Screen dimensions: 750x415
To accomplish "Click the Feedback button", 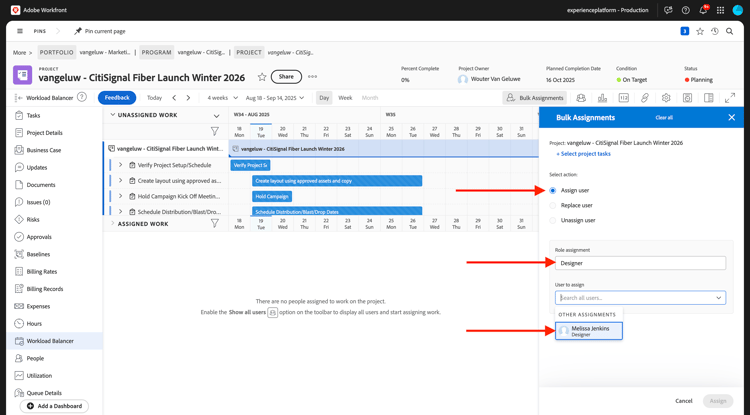I will click(x=117, y=98).
